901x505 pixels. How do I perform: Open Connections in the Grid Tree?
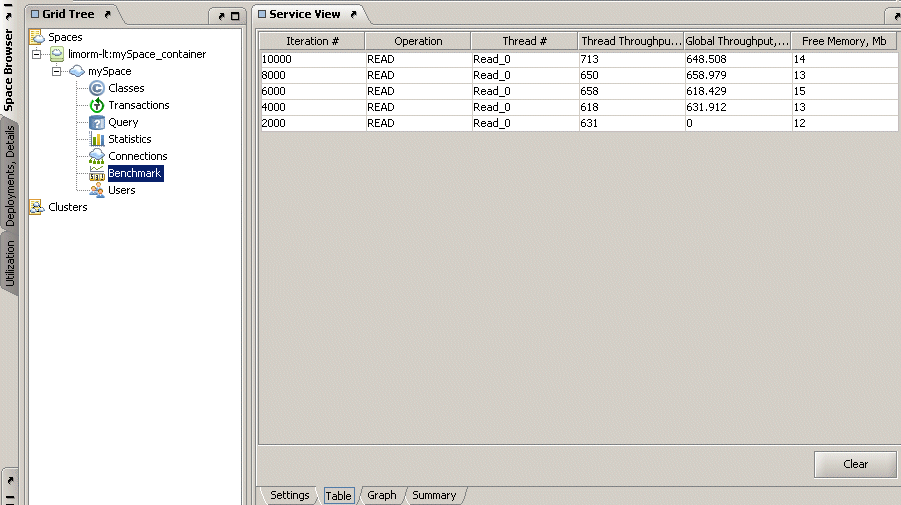(x=137, y=156)
